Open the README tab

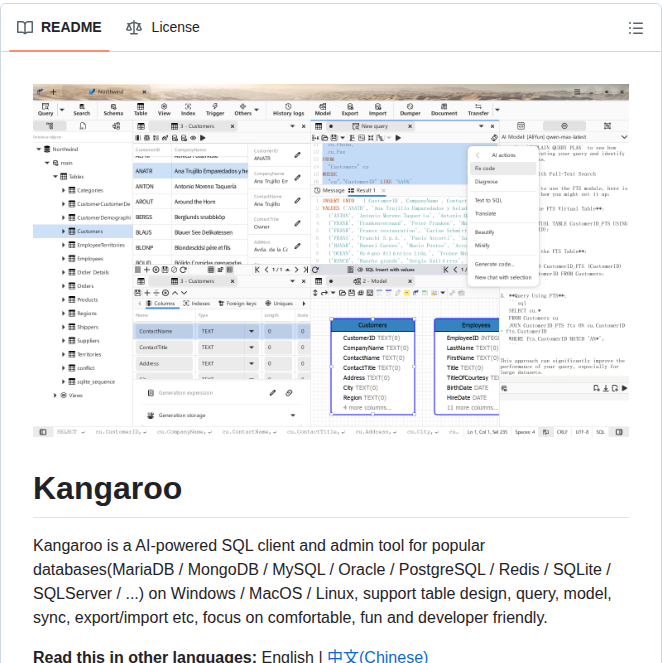(x=59, y=27)
